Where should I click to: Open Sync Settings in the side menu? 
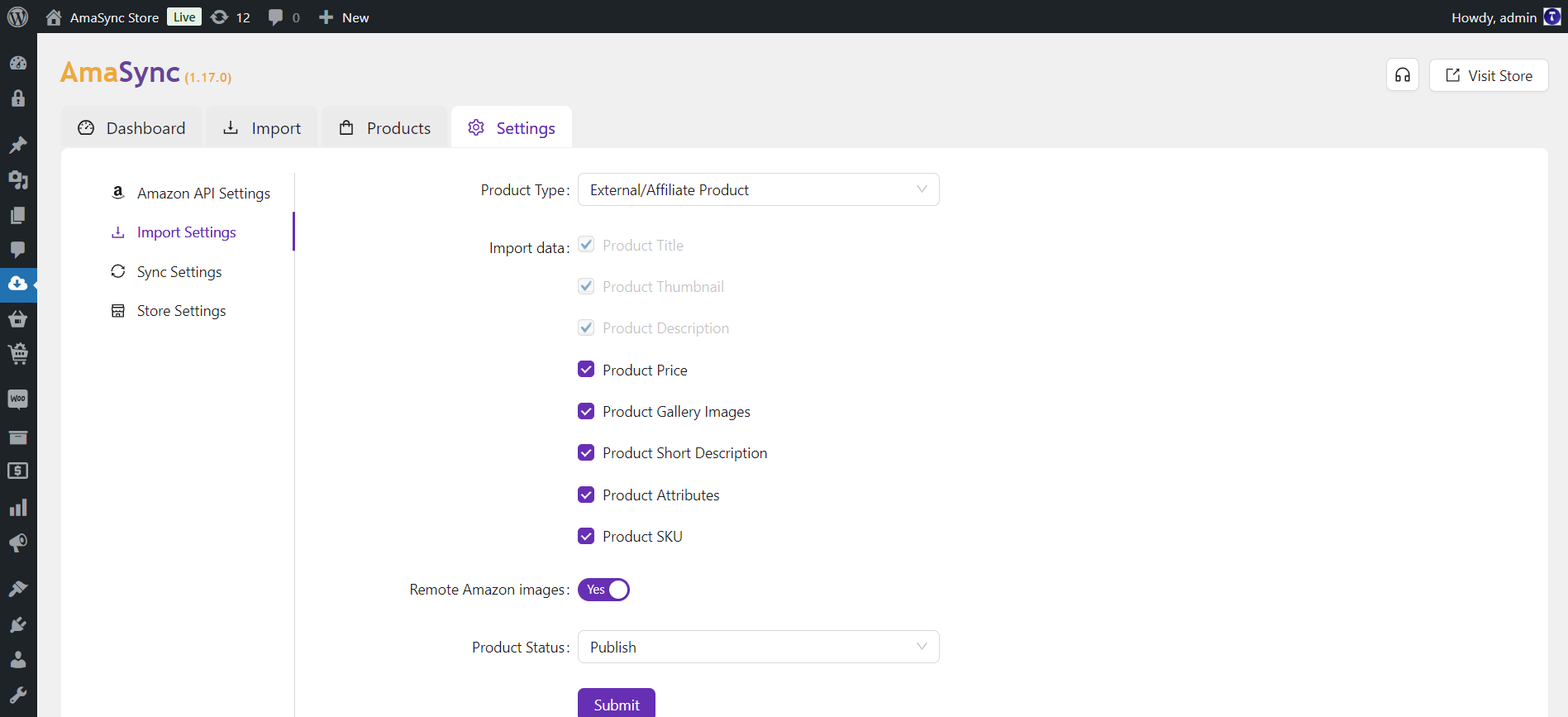click(179, 272)
